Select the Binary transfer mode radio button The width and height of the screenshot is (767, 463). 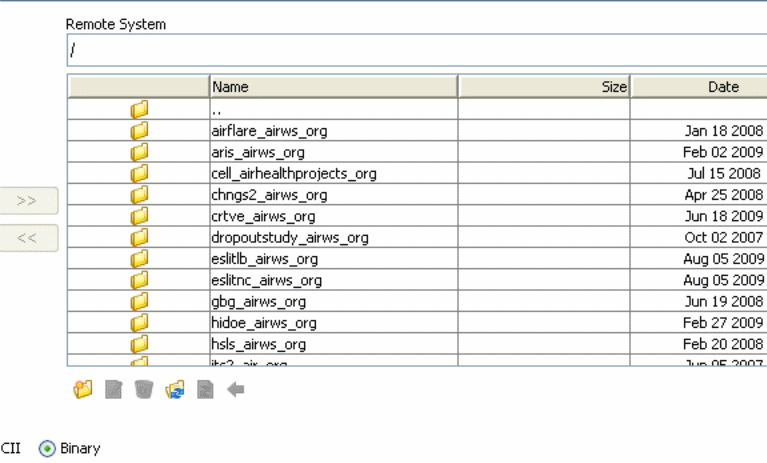(47, 449)
